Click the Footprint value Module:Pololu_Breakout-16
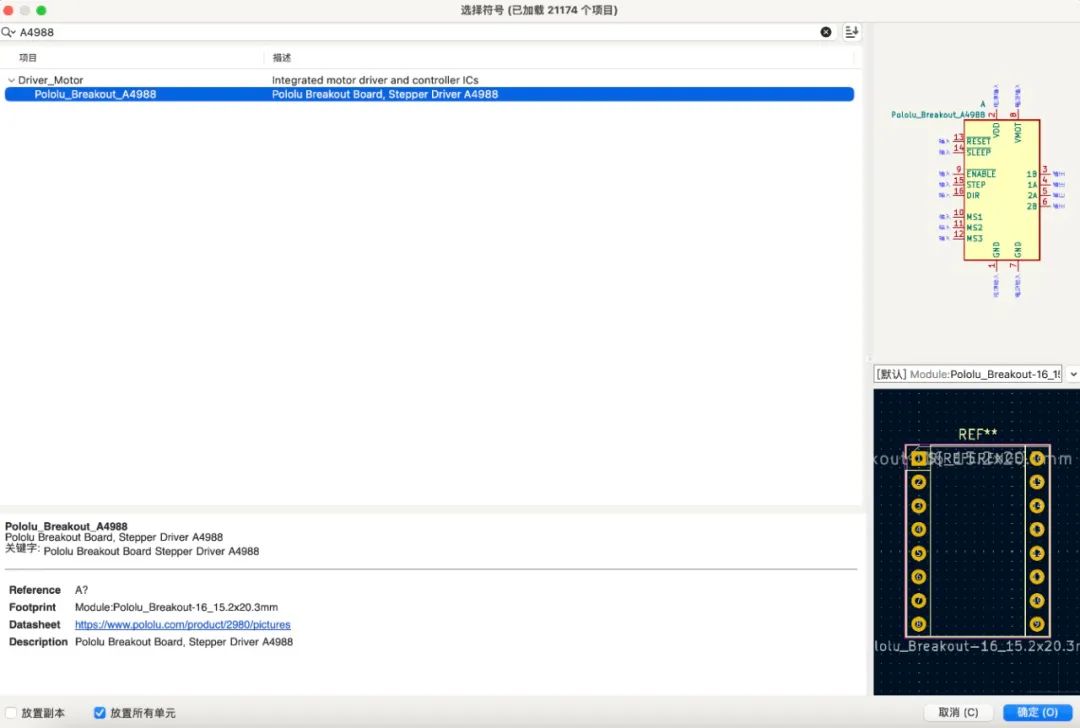The width and height of the screenshot is (1080, 728). [x=176, y=607]
